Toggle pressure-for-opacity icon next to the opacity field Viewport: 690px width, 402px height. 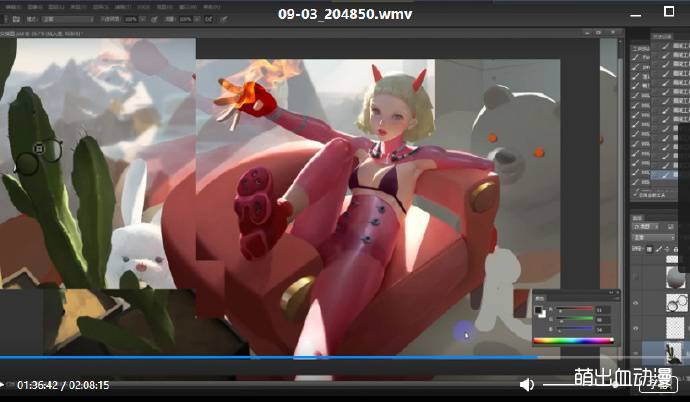[154, 19]
